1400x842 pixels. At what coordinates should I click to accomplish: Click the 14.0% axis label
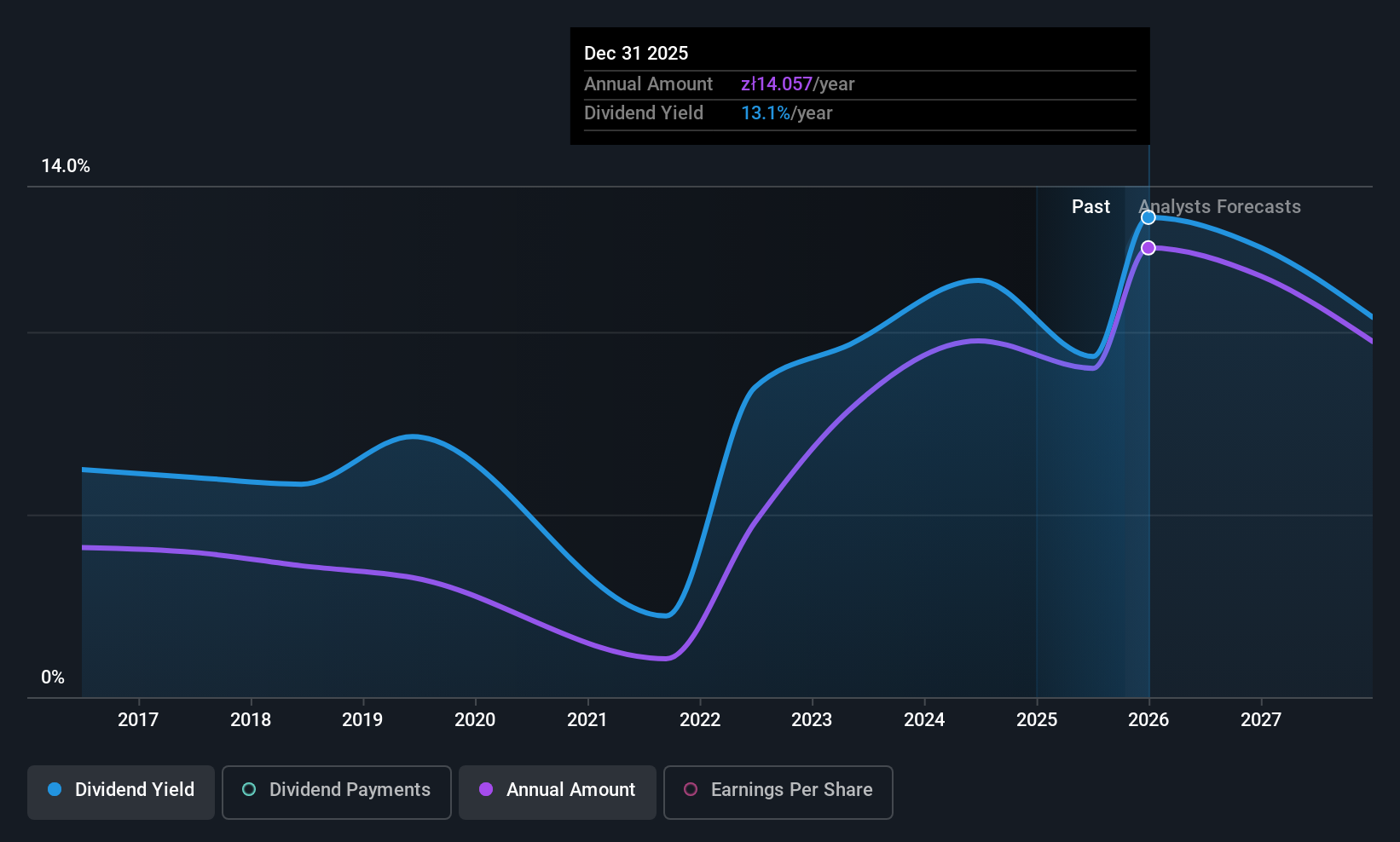(x=66, y=165)
